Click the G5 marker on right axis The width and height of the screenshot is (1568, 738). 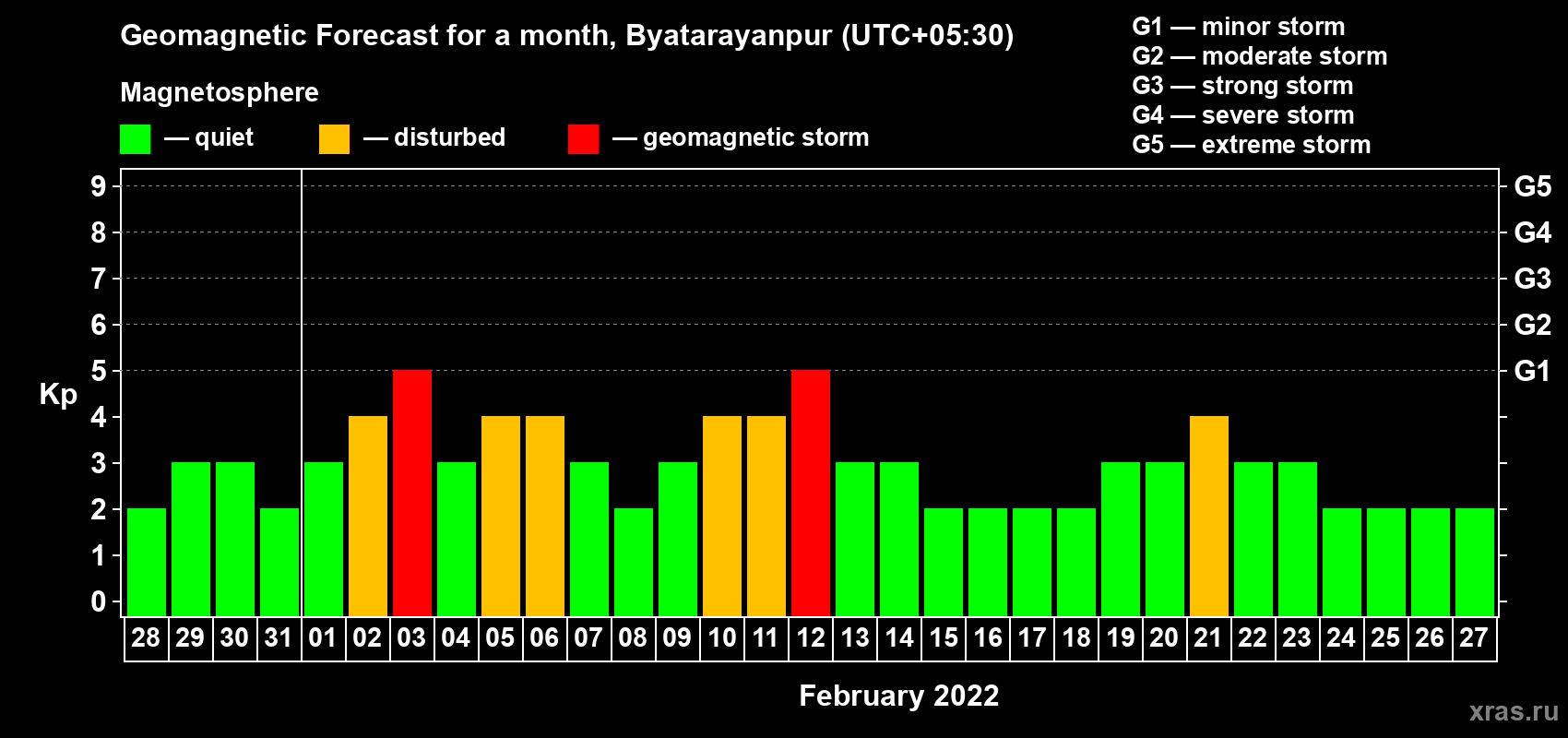tap(1532, 186)
